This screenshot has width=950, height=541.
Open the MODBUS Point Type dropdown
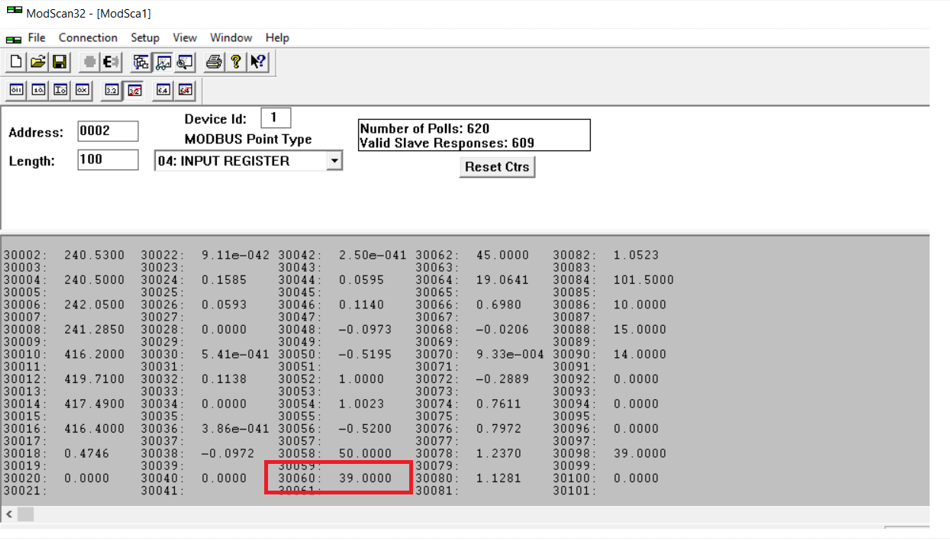point(334,161)
